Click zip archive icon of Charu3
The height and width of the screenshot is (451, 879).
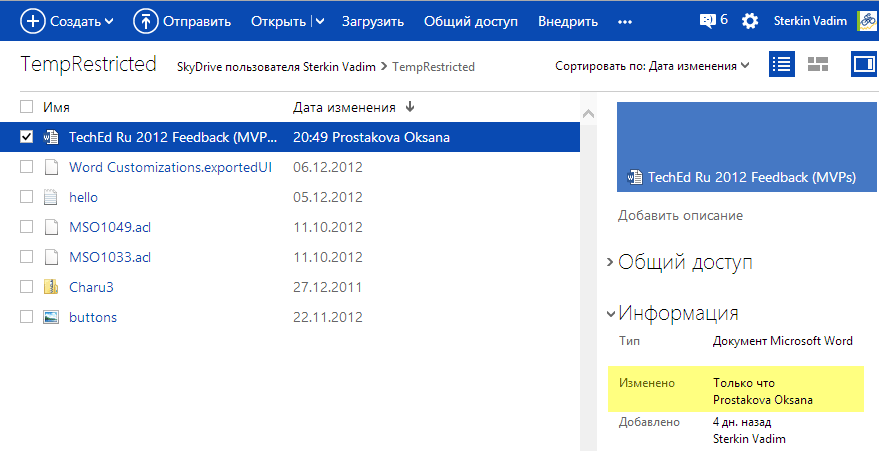click(x=51, y=287)
